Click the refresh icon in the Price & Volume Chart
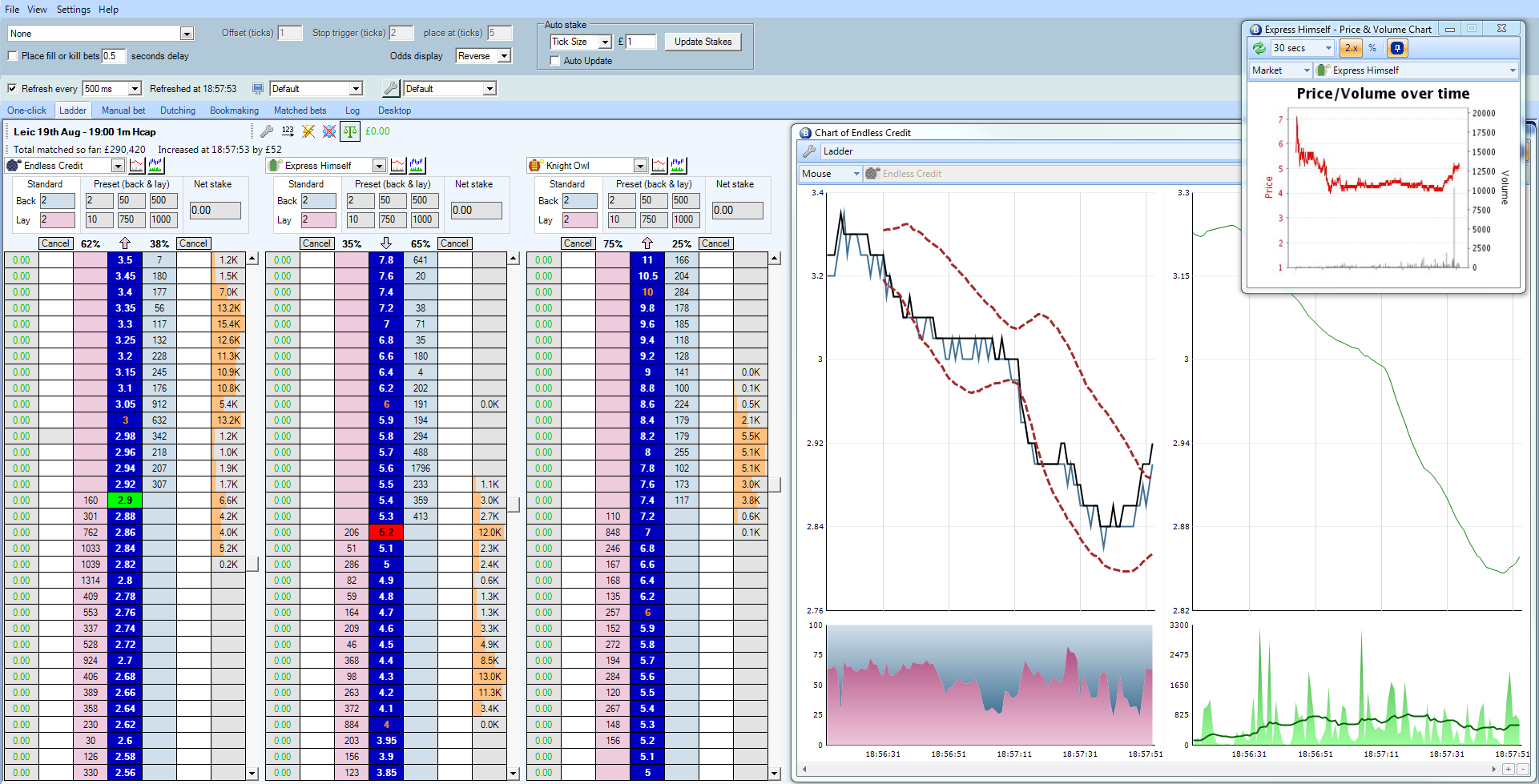1539x784 pixels. pyautogui.click(x=1259, y=47)
